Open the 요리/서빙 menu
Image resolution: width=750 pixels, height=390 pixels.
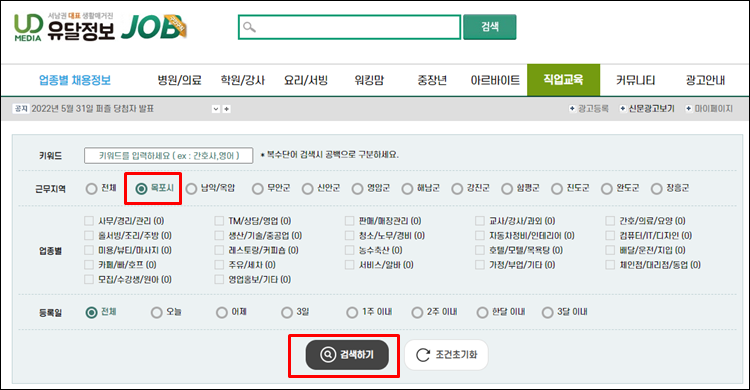click(306, 80)
